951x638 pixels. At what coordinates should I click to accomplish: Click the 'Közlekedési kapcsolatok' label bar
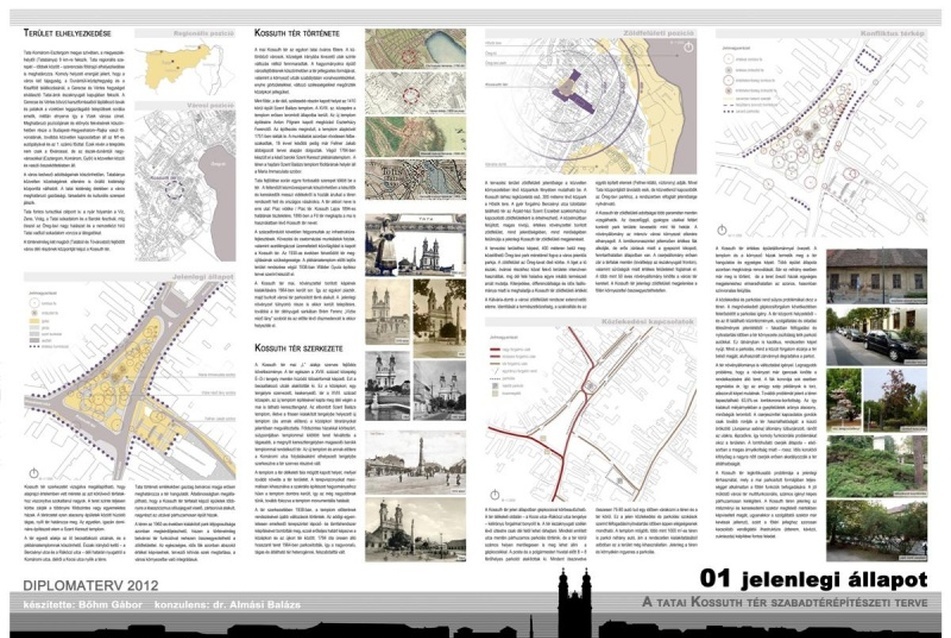(591, 321)
